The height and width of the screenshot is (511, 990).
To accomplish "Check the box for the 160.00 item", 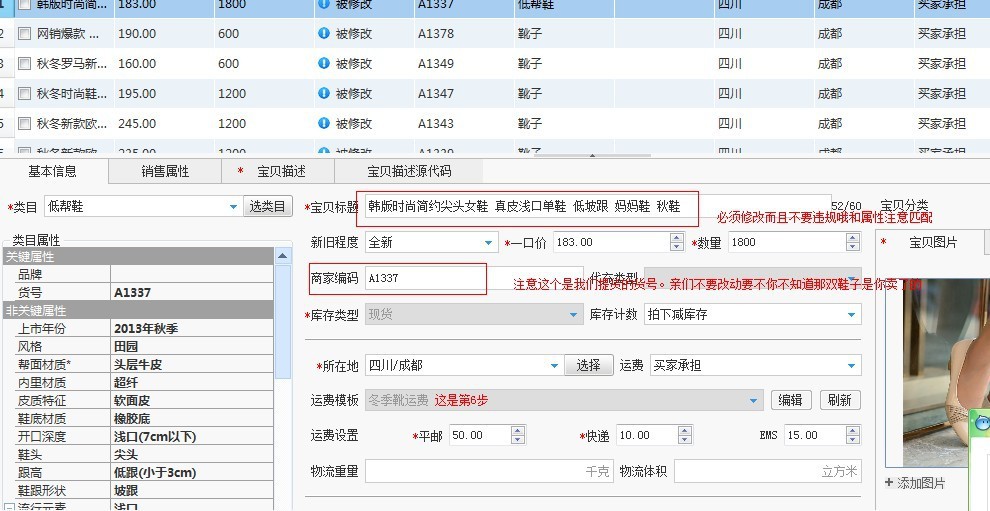I will (x=25, y=64).
